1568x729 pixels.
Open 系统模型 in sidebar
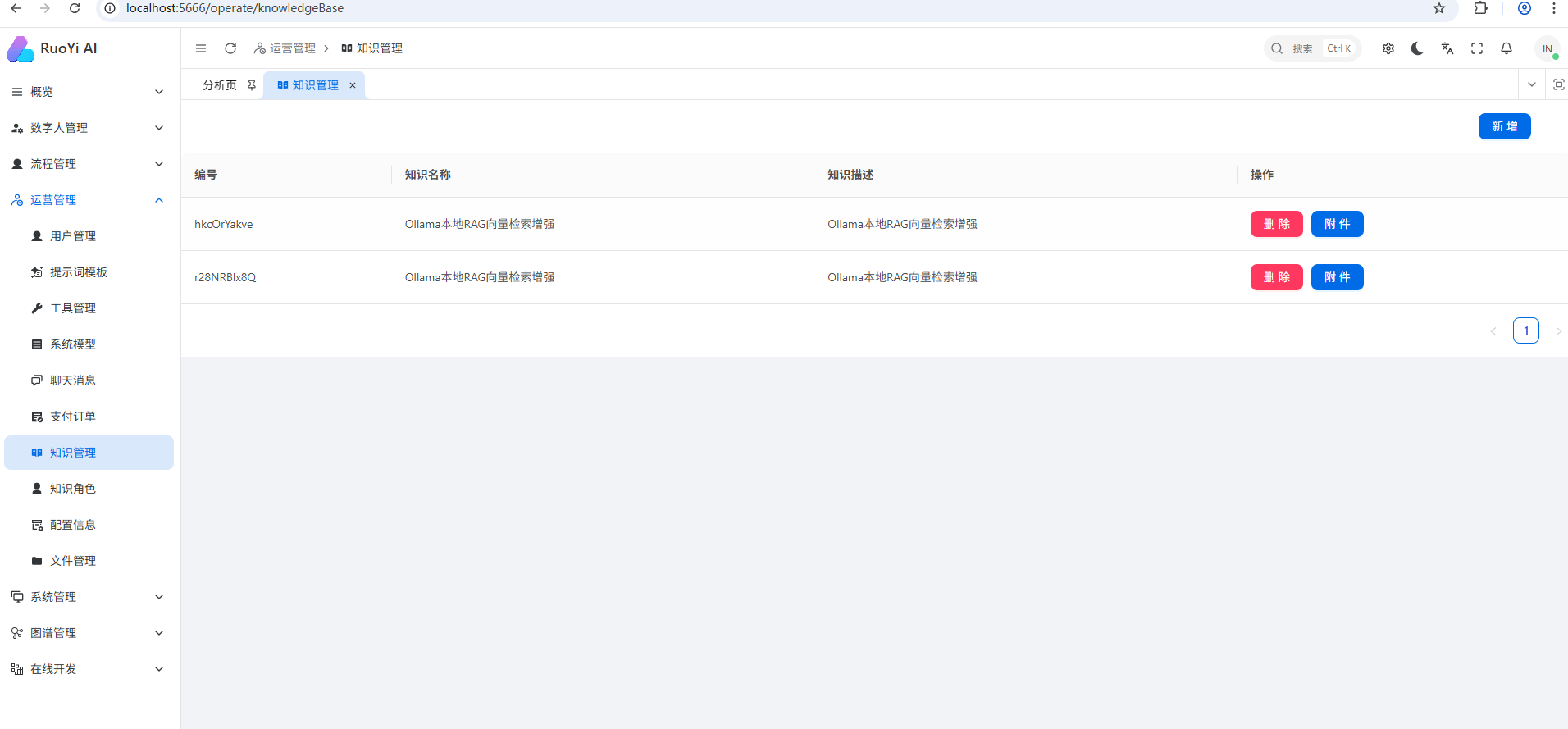click(x=87, y=344)
